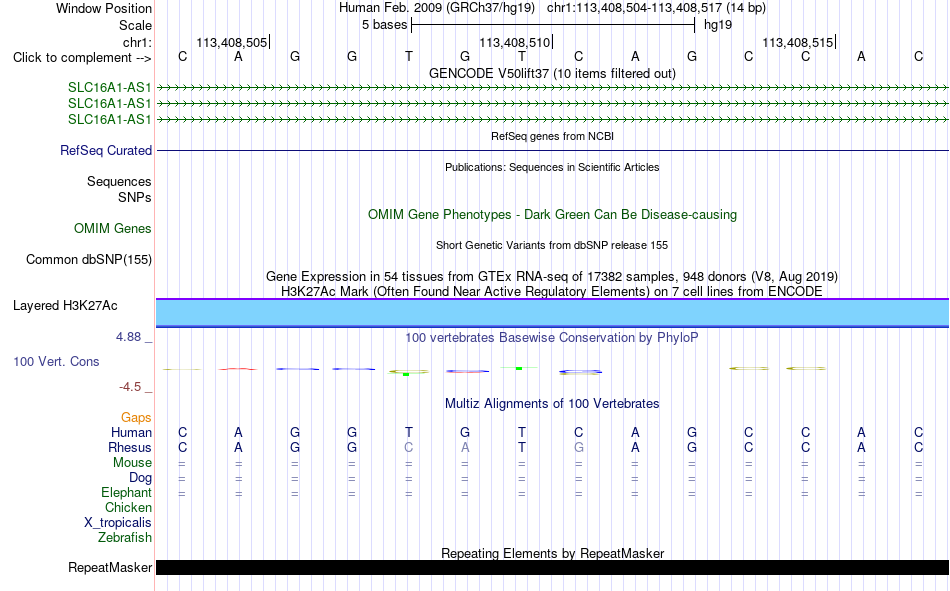Viewport: 950px width, 591px height.
Task: Click the 4.88 PhyloP upper limit value
Action: [128, 337]
